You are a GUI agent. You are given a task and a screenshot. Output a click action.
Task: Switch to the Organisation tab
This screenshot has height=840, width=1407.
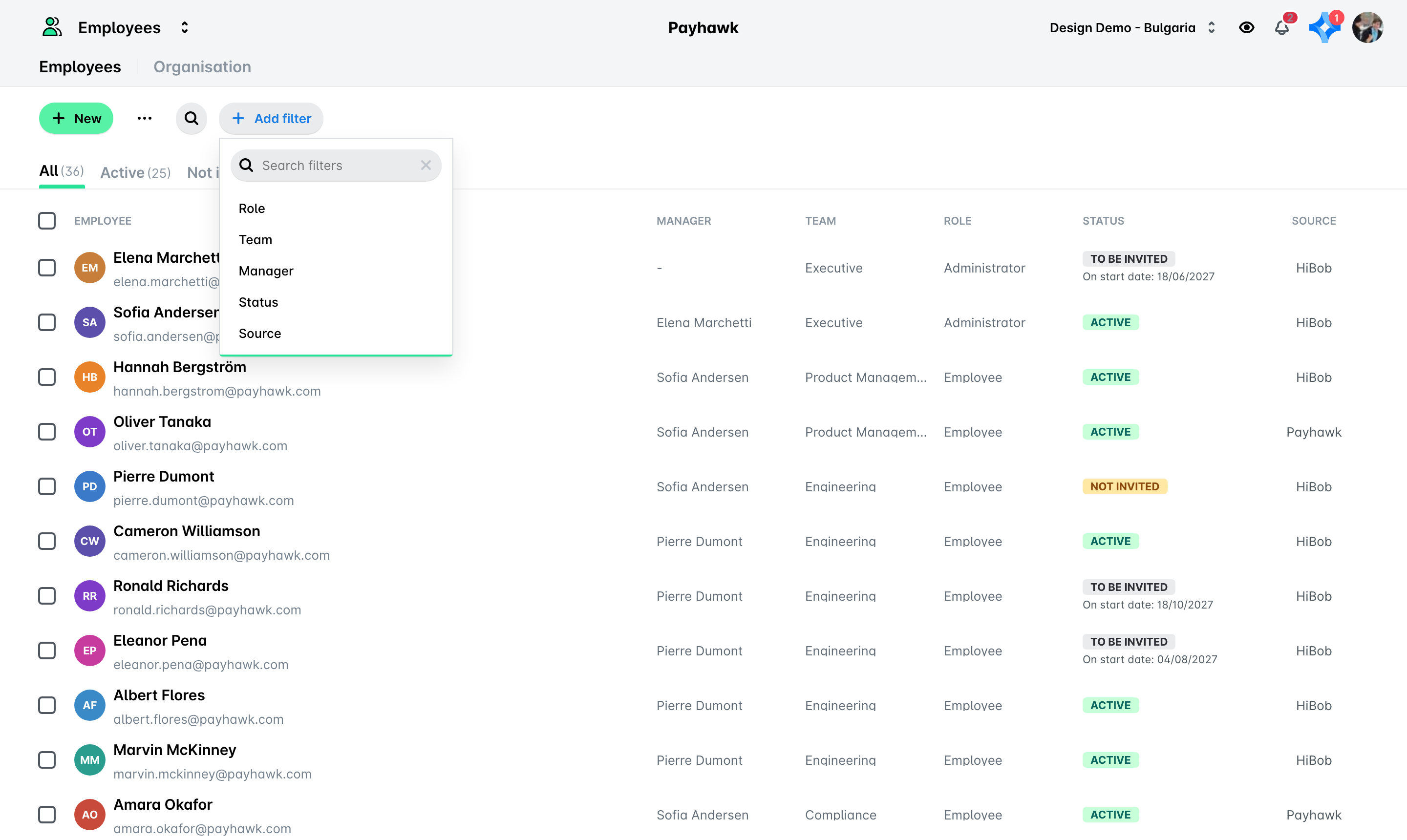[202, 67]
